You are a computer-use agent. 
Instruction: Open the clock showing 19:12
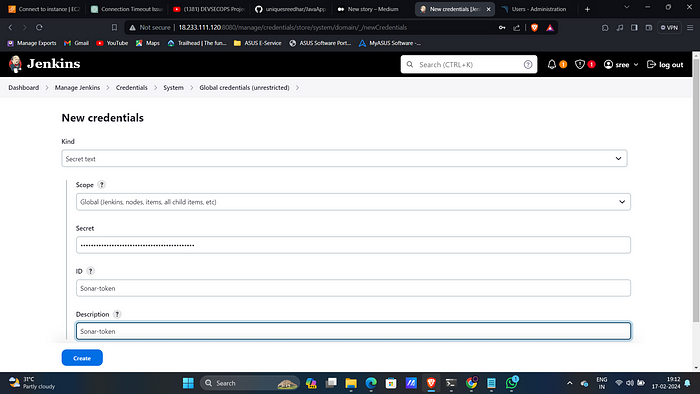point(666,383)
